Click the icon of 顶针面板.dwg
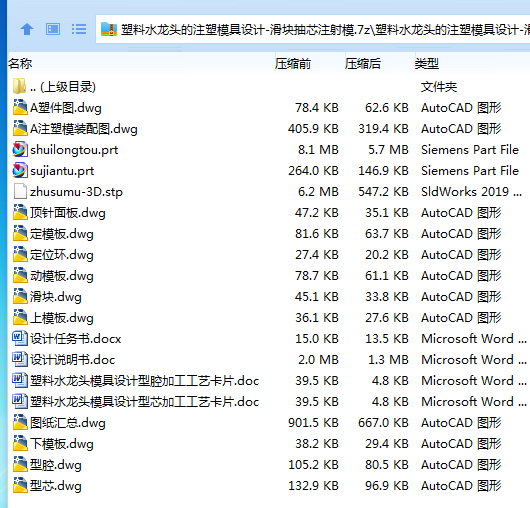Image resolution: width=530 pixels, height=508 pixels. point(20,212)
